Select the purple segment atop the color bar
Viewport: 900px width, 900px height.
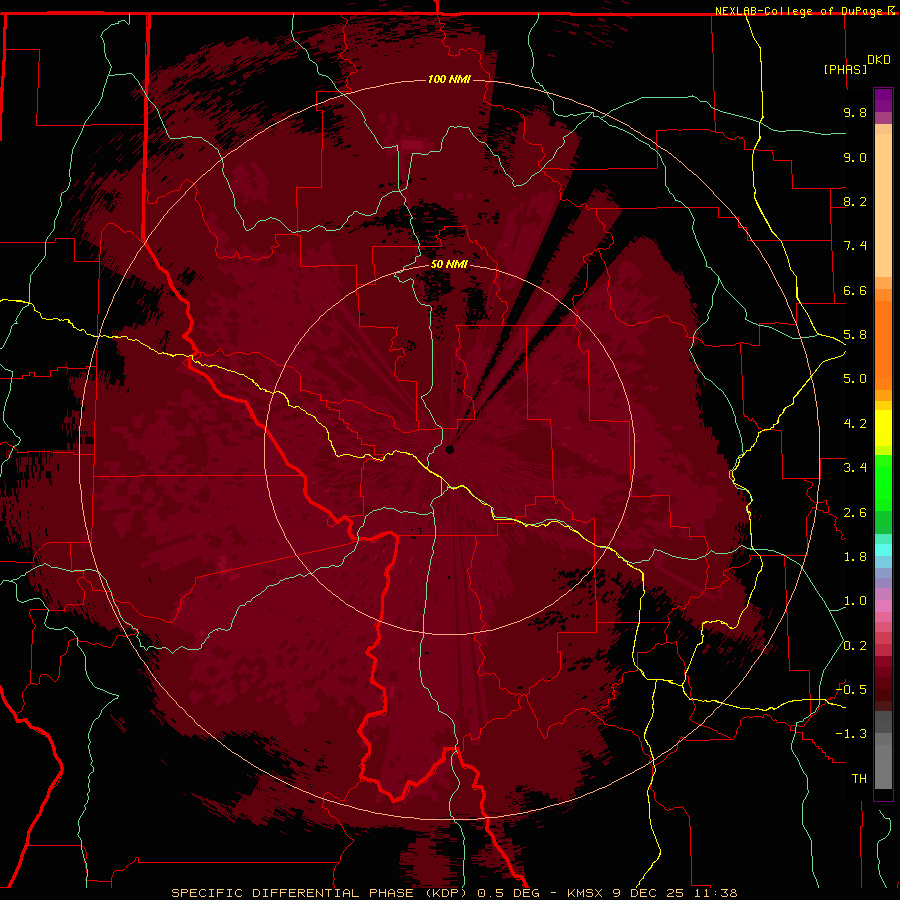883,100
